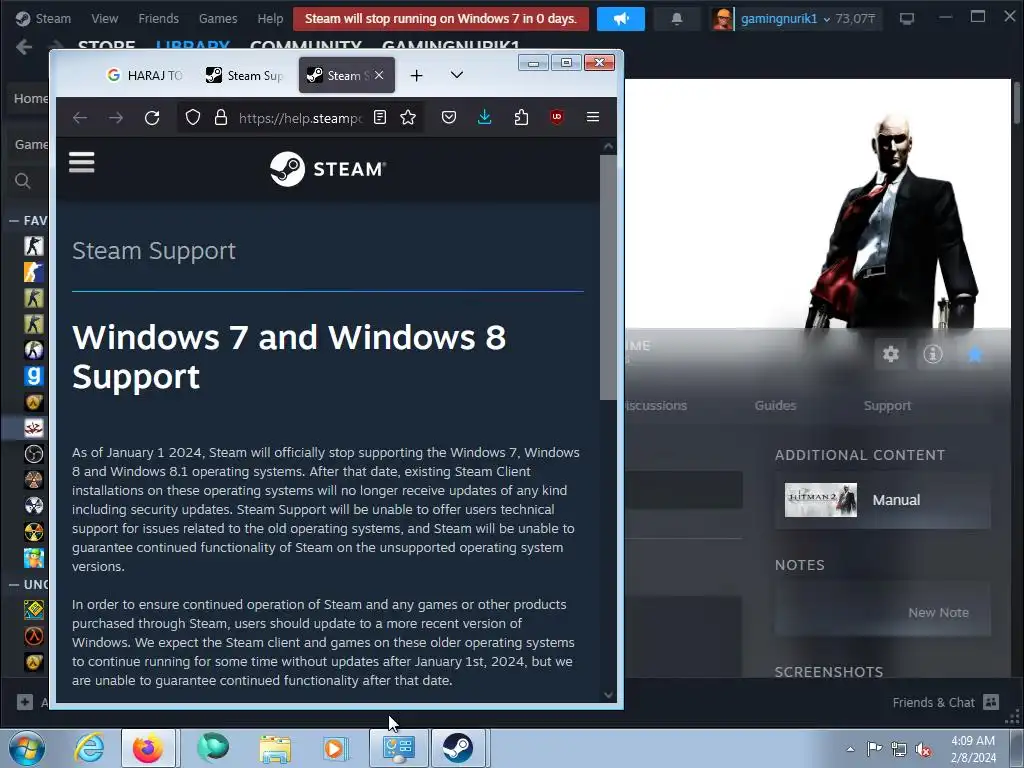Image resolution: width=1024 pixels, height=768 pixels.
Task: Open the Firefox extensions puzzle icon
Action: tap(521, 117)
